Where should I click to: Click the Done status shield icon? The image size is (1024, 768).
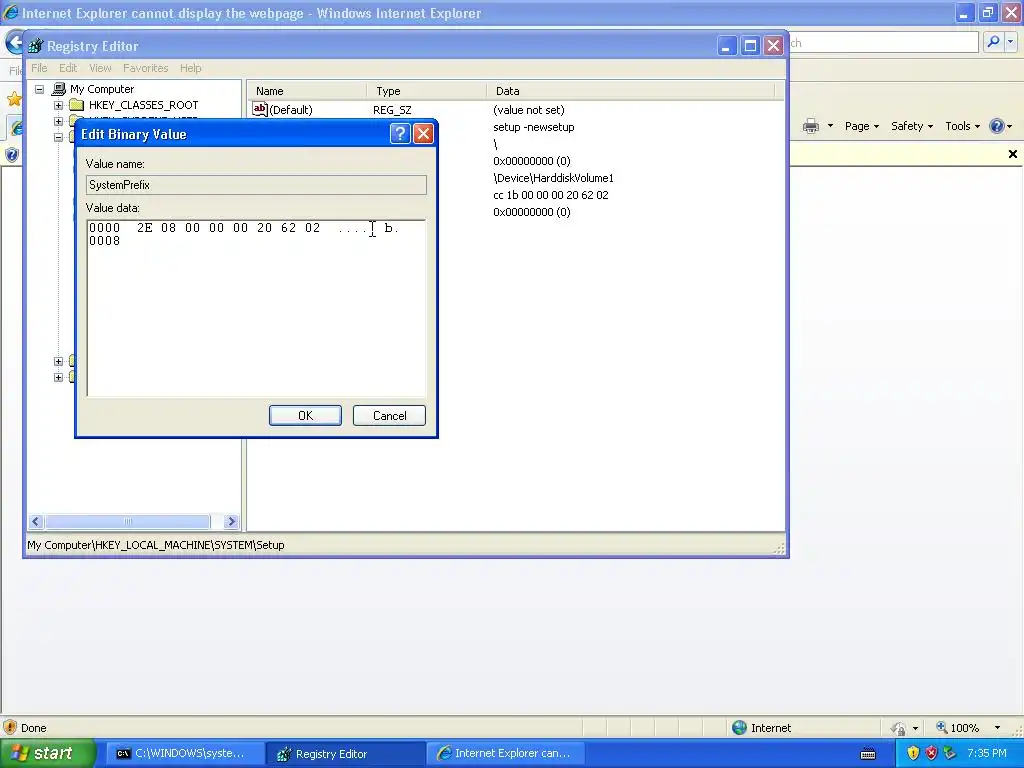point(10,728)
